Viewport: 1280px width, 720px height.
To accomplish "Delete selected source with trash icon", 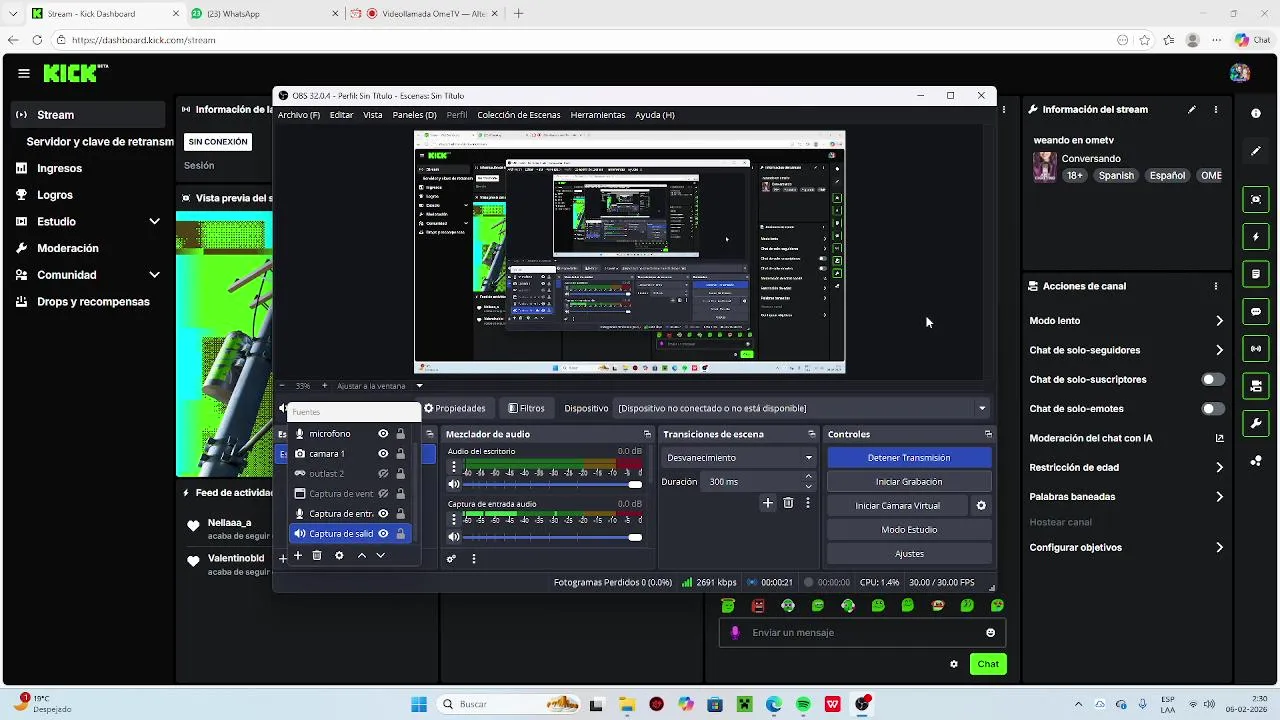I will point(317,556).
